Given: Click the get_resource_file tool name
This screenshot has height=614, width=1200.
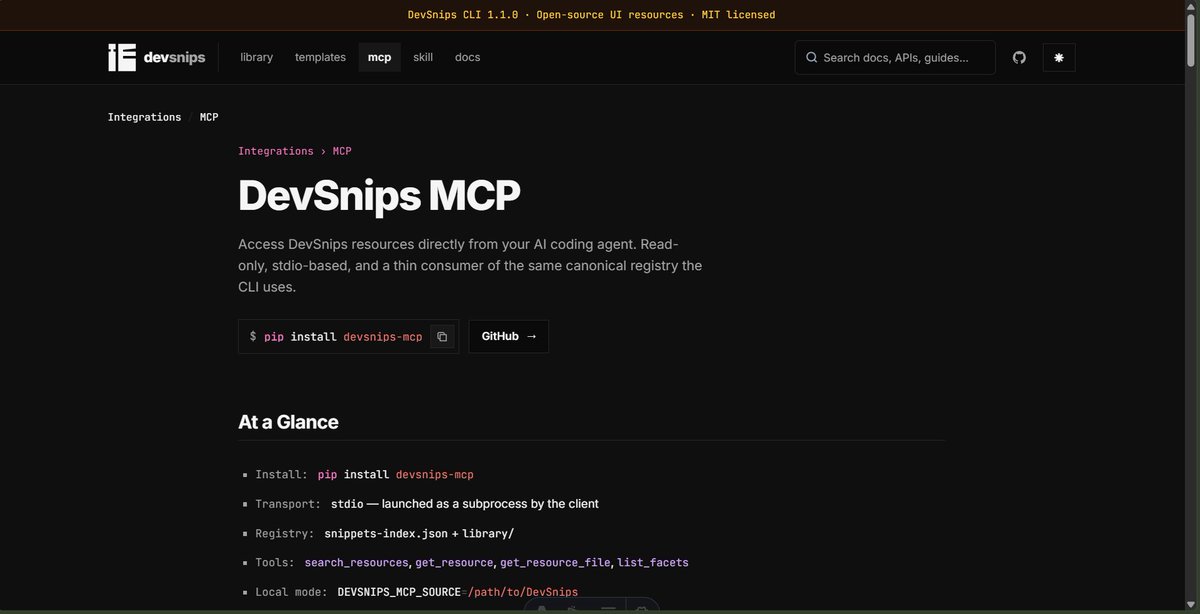Looking at the screenshot, I should (555, 563).
